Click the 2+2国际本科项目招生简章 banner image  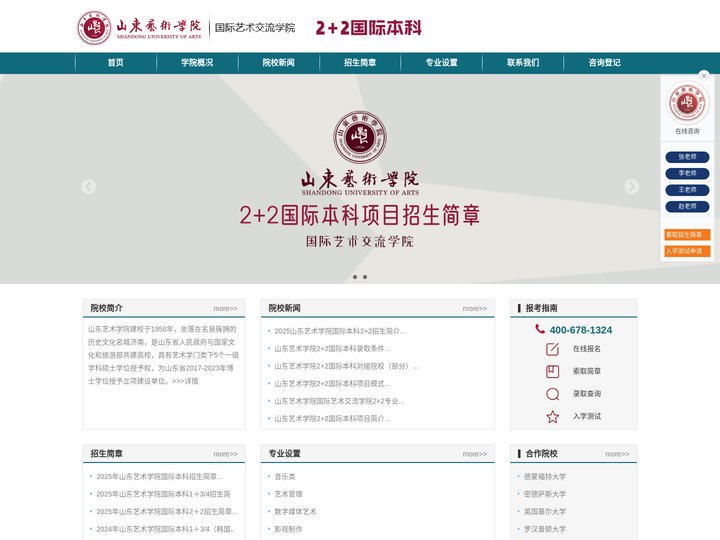360,179
